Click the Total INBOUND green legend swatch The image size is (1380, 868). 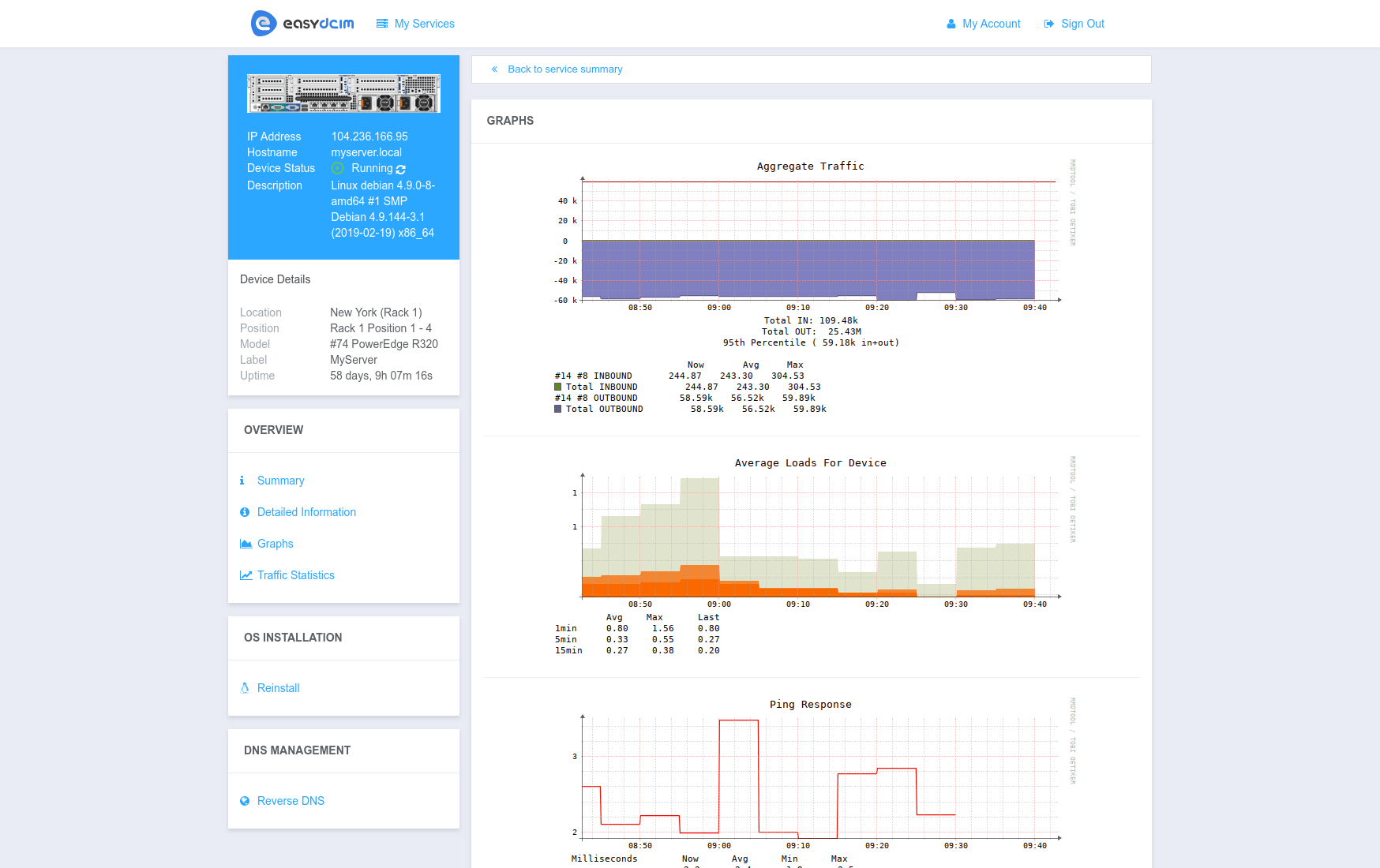[558, 387]
